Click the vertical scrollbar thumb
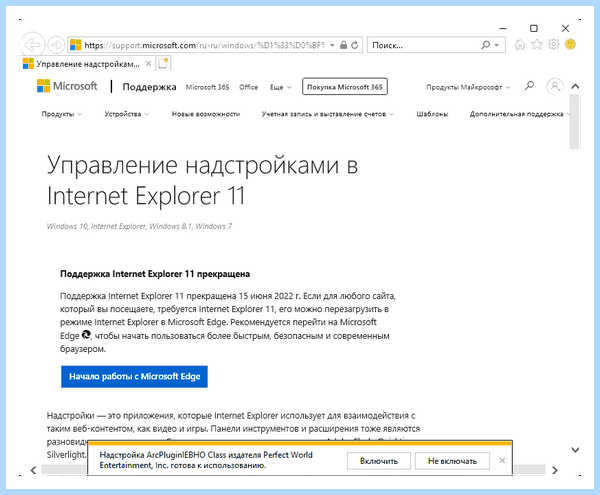The width and height of the screenshot is (600, 495). click(575, 122)
